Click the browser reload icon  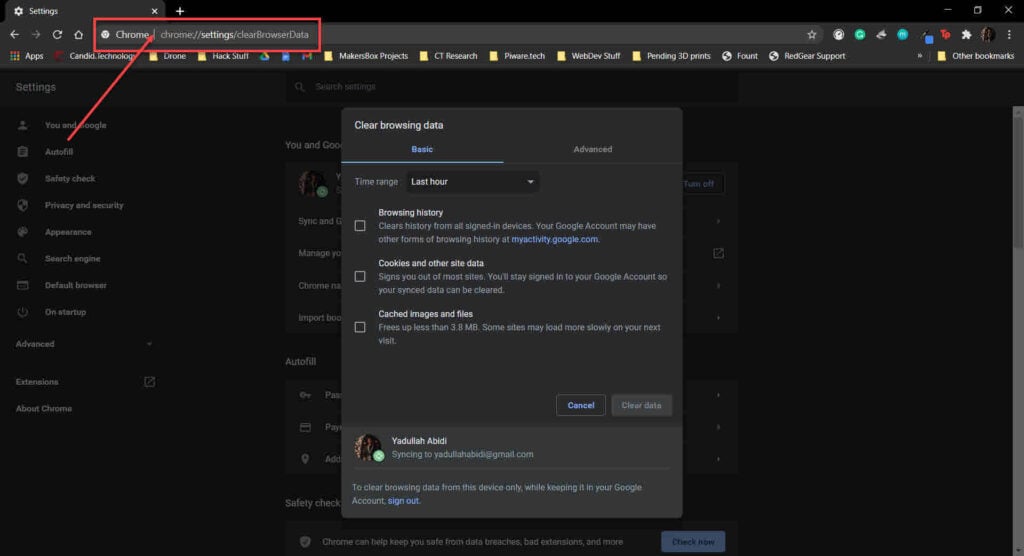[x=57, y=35]
